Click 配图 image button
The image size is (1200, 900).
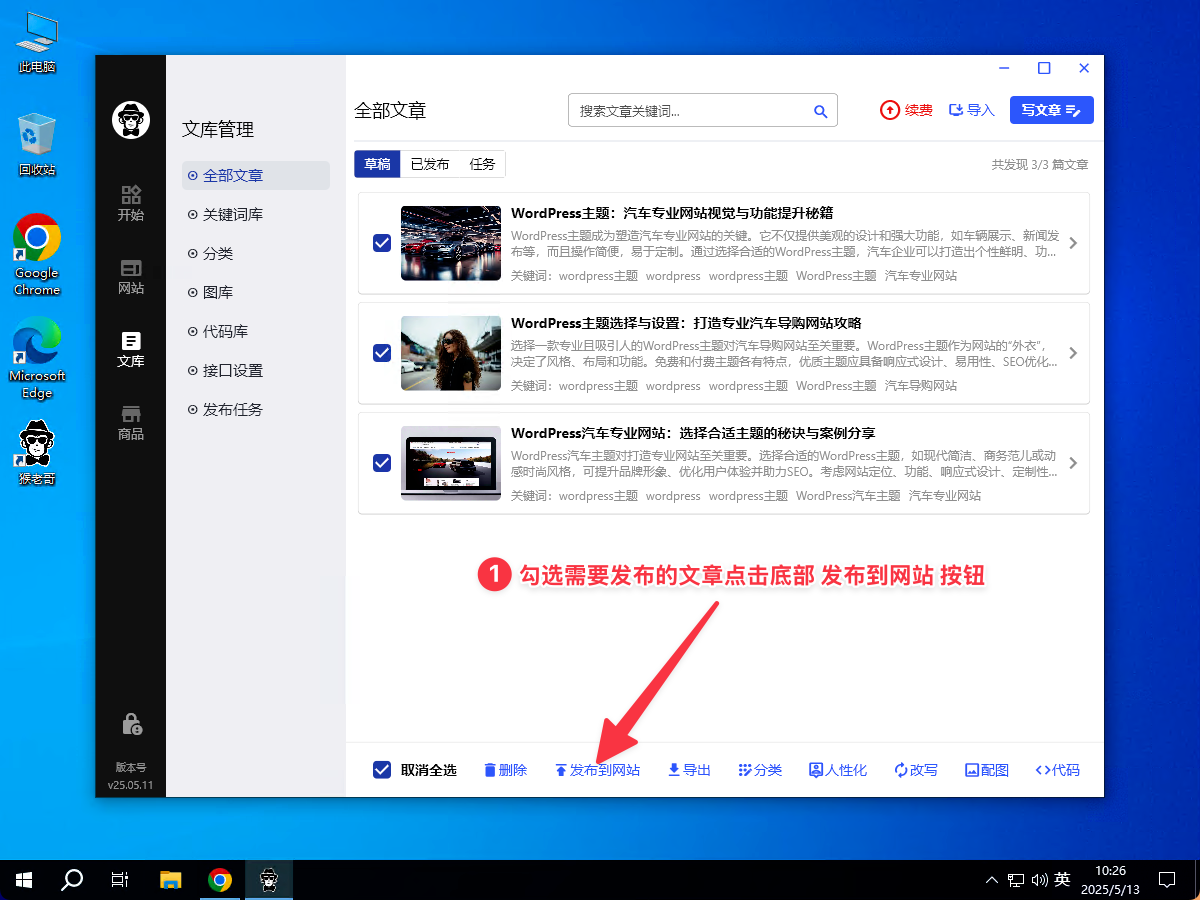(x=987, y=770)
